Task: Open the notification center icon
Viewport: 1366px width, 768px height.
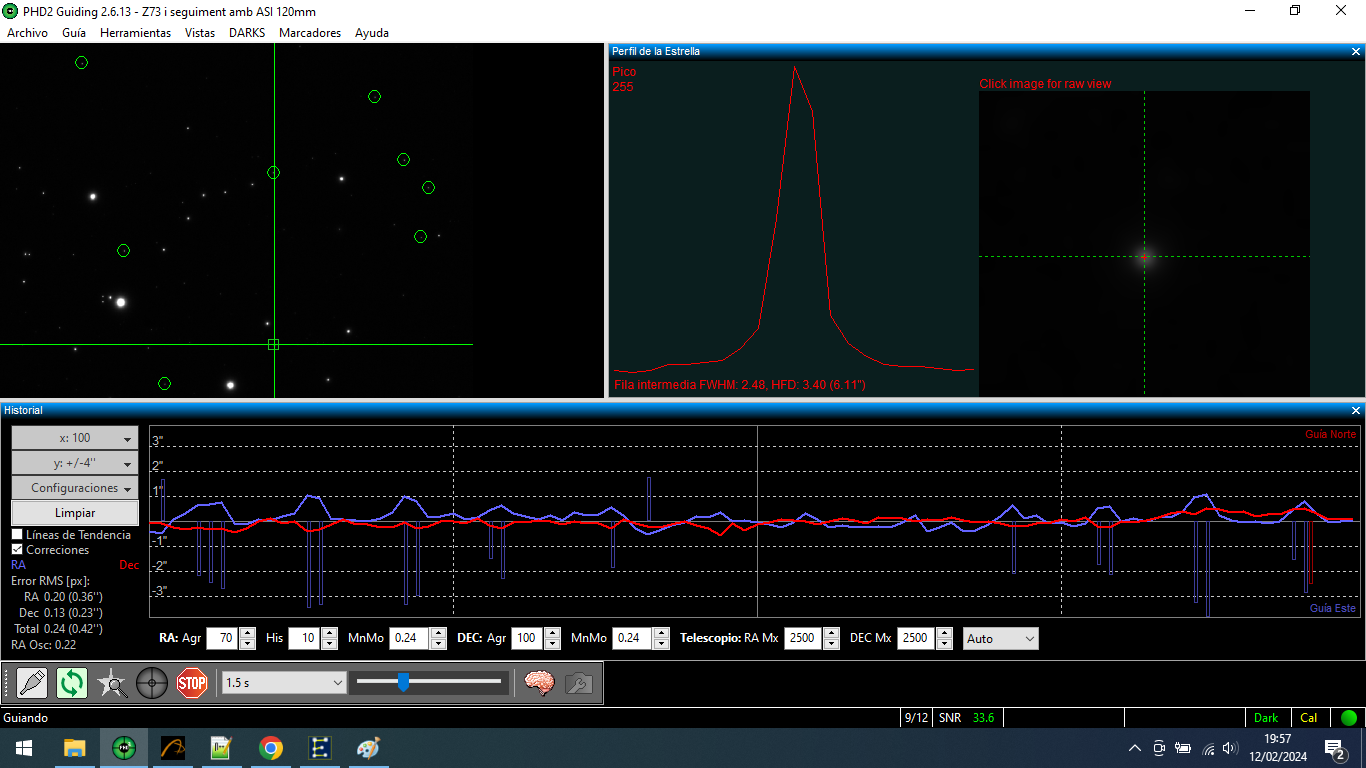Action: (x=1335, y=748)
